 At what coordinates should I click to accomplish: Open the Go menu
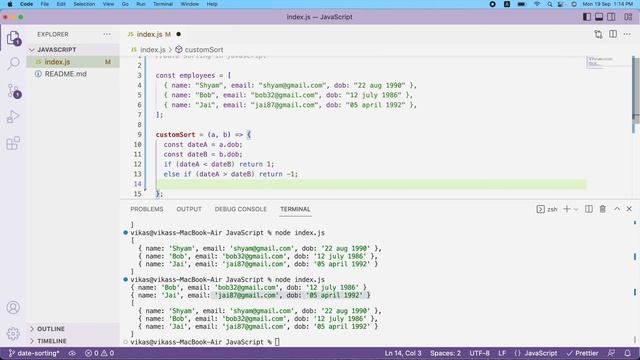tap(125, 4)
